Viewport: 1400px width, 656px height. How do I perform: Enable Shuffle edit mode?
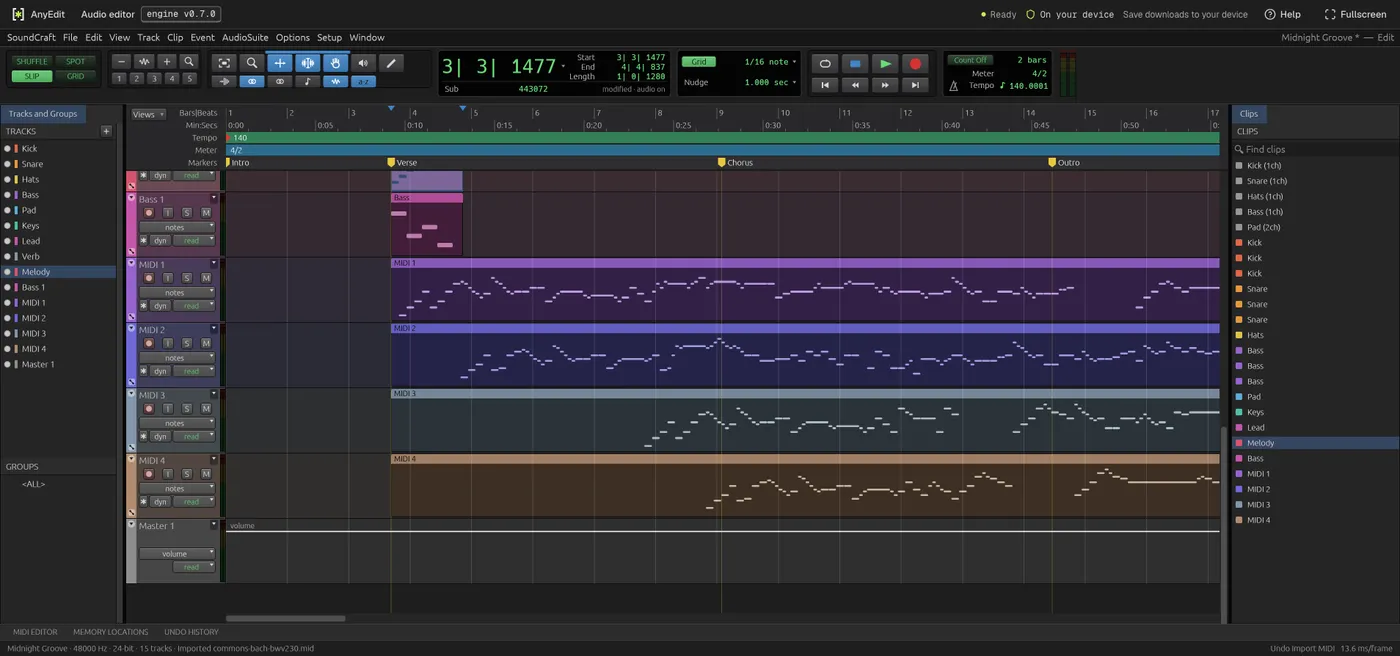[x=32, y=62]
